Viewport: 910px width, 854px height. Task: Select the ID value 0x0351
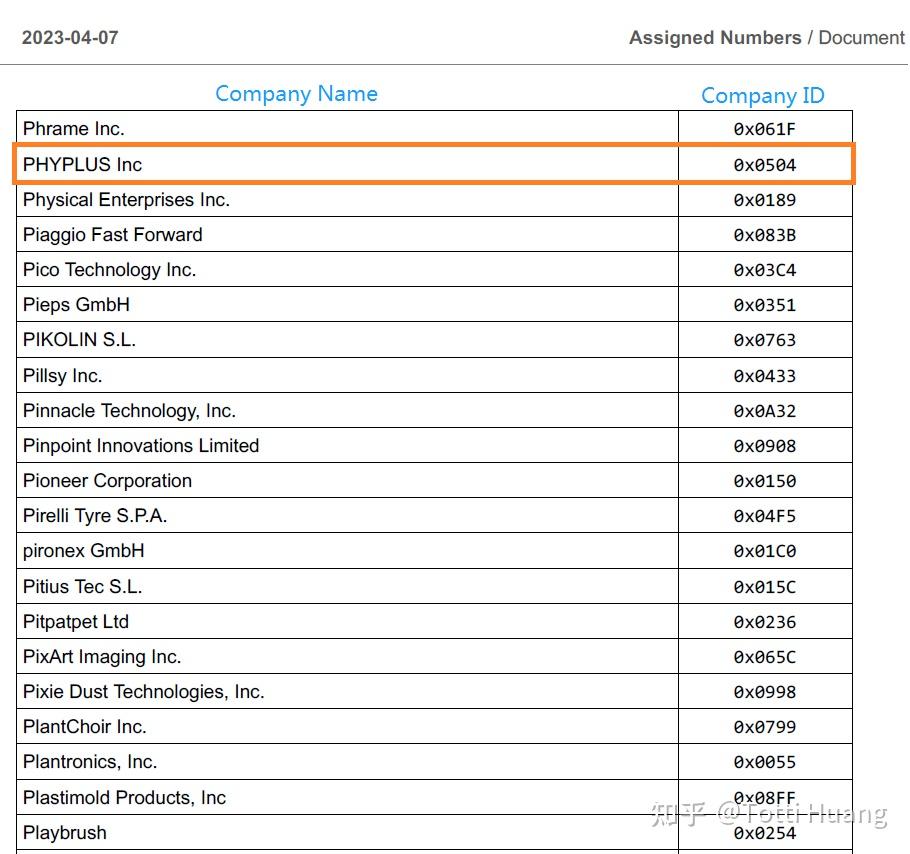(x=764, y=305)
